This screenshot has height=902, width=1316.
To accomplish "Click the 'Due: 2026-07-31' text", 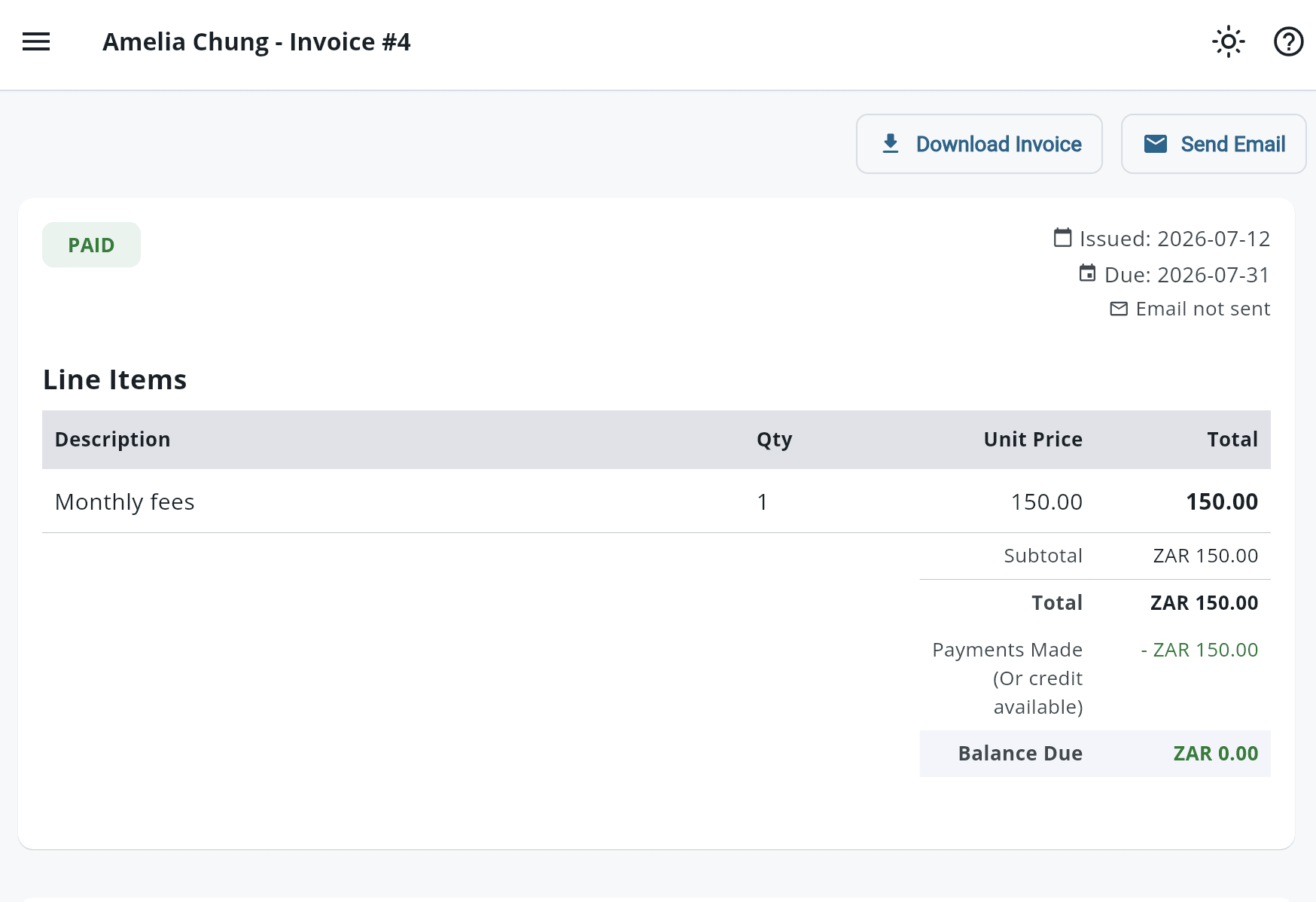I will (1187, 275).
